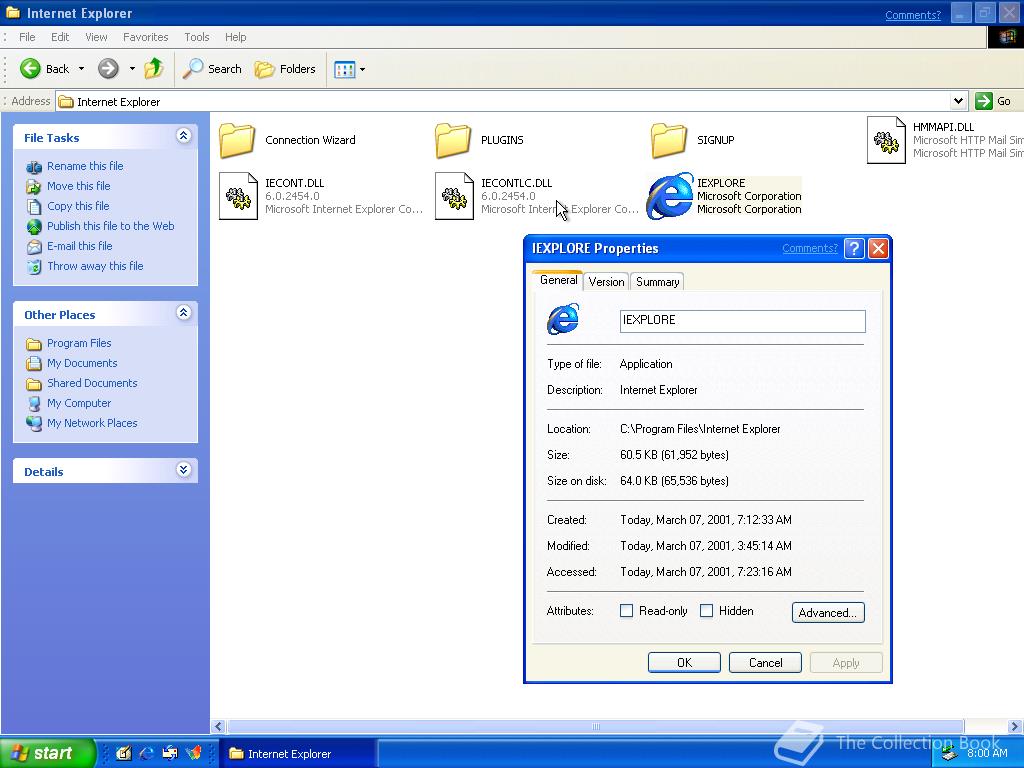The width and height of the screenshot is (1024, 768).
Task: Click the IEXPLORE file name field
Action: pos(743,321)
